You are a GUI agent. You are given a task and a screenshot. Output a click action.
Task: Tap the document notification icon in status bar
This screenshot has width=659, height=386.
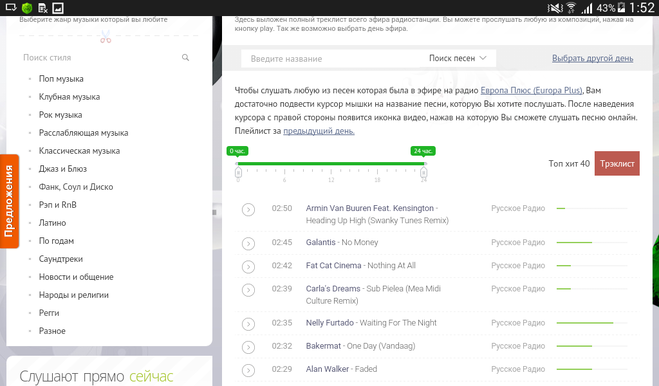(42, 8)
